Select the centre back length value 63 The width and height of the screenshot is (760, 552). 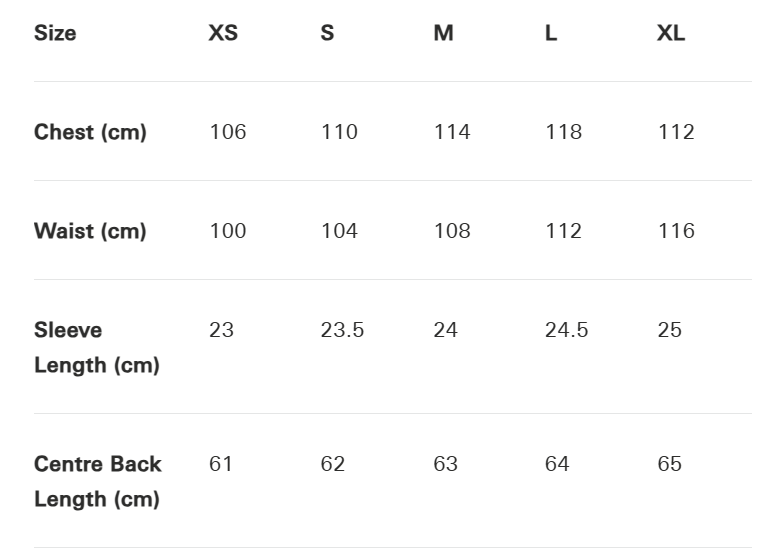coord(445,464)
